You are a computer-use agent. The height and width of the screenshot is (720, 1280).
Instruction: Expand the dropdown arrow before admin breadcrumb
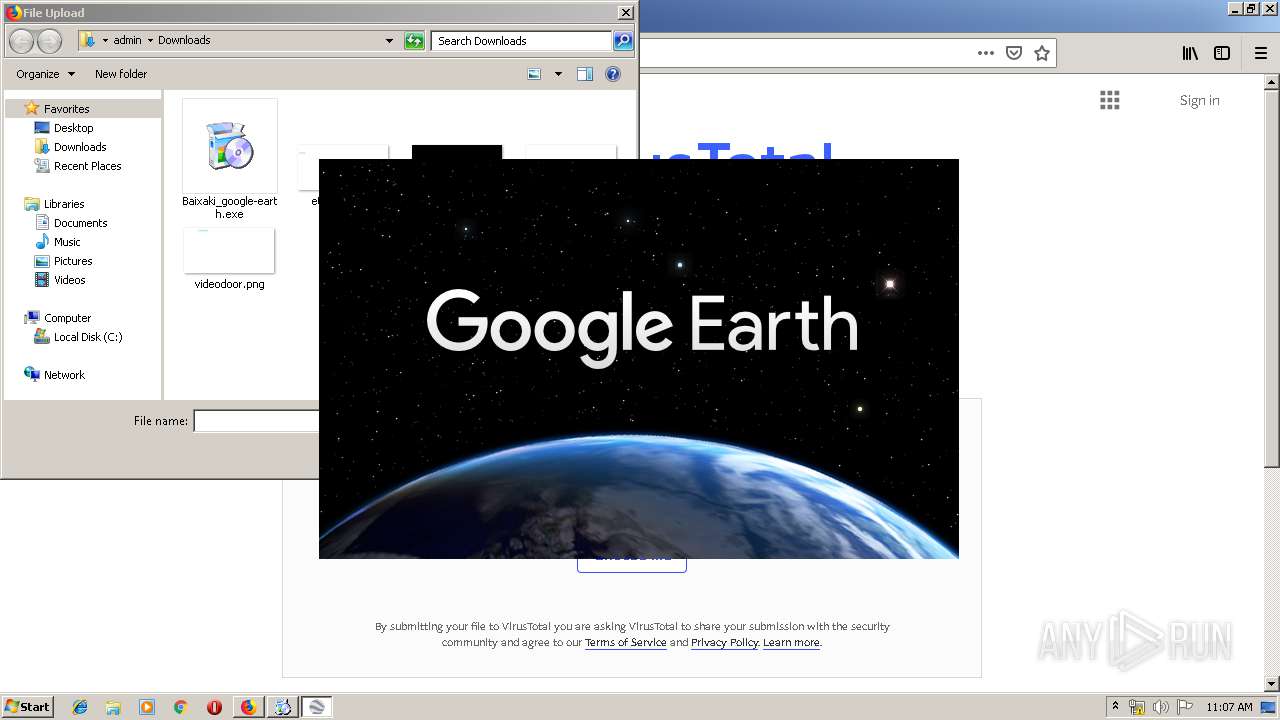tap(105, 41)
